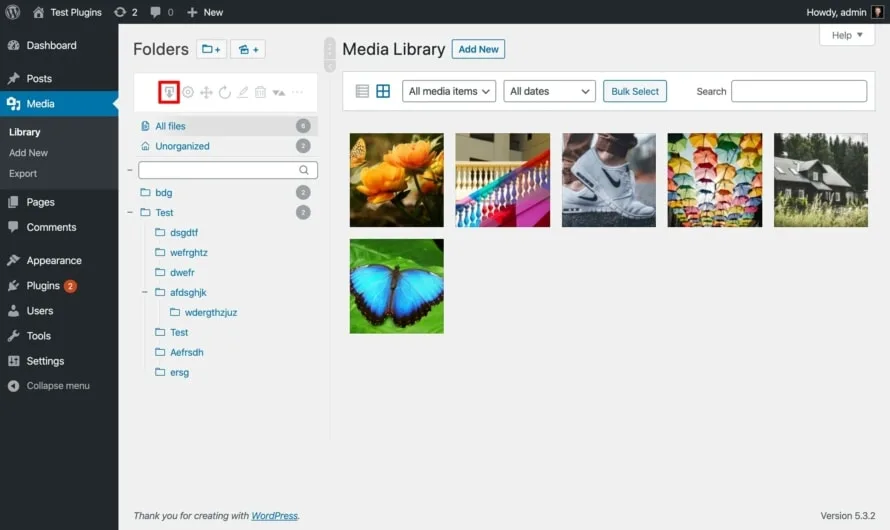Switch media library to grid view

tap(383, 91)
